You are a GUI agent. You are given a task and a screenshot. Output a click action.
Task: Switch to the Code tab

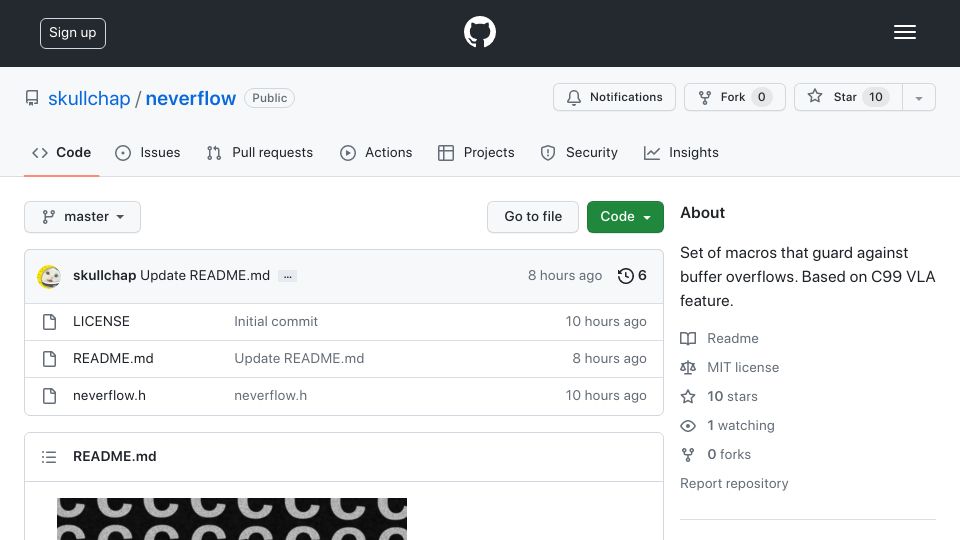[x=62, y=152]
